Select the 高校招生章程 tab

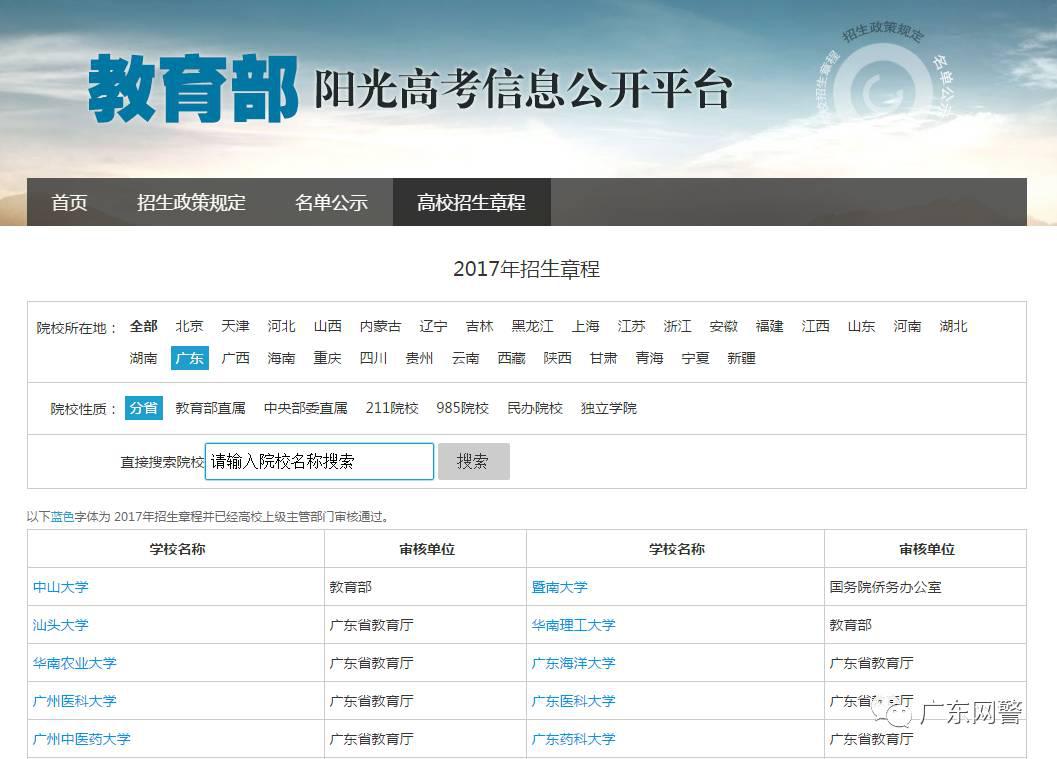click(471, 202)
